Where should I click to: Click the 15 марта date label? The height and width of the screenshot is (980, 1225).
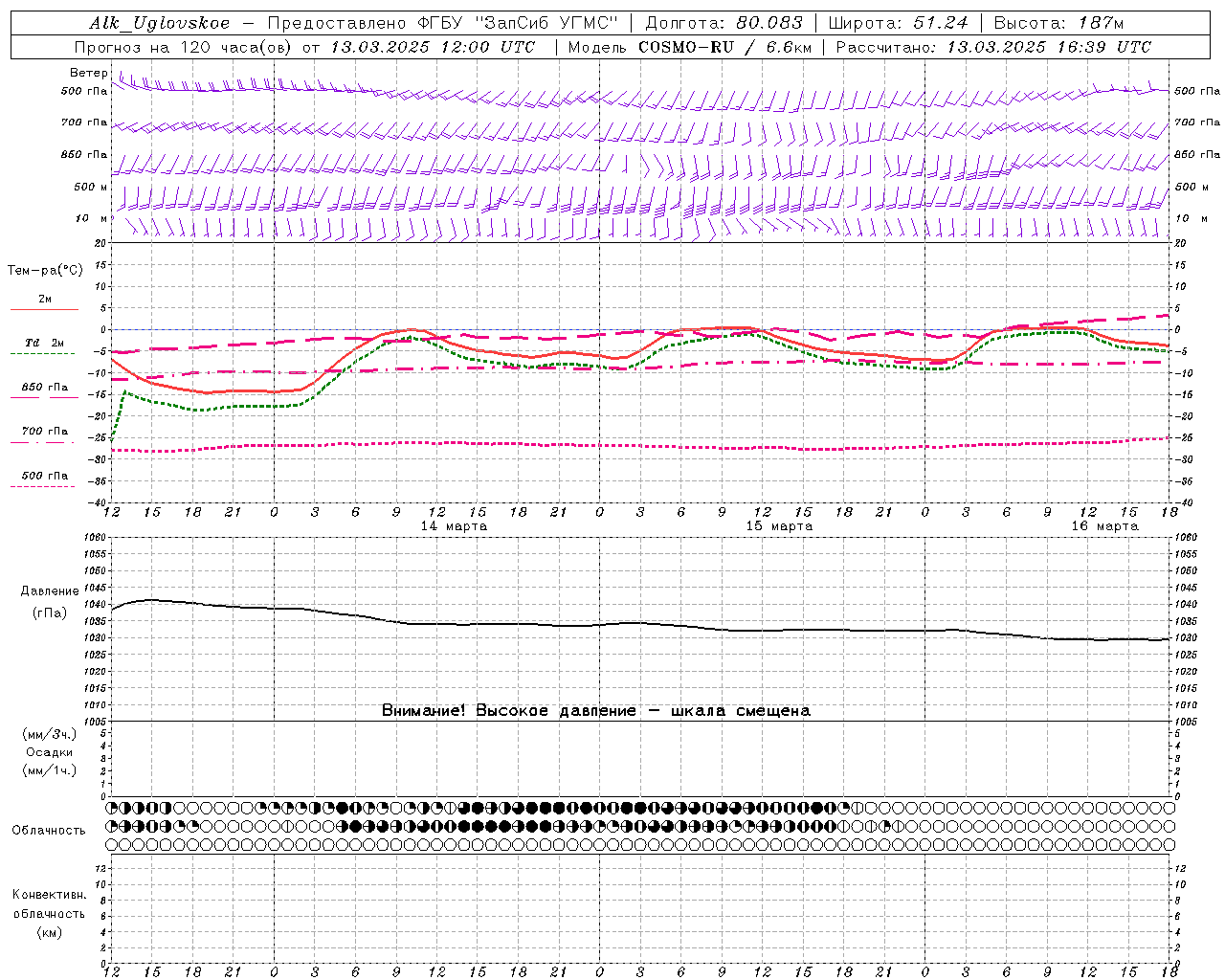(779, 526)
